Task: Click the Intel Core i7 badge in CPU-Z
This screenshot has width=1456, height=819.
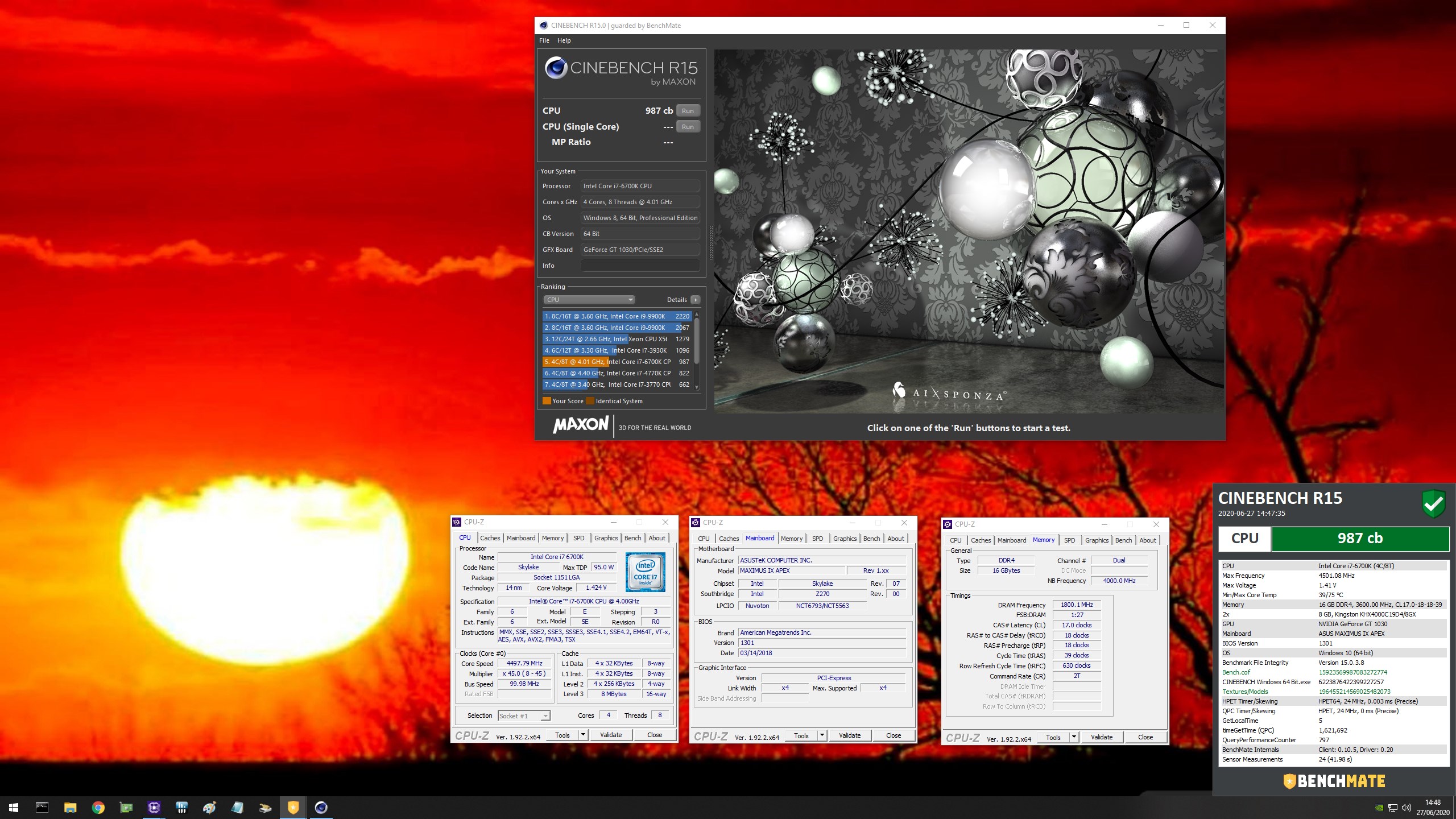Action: (x=645, y=572)
